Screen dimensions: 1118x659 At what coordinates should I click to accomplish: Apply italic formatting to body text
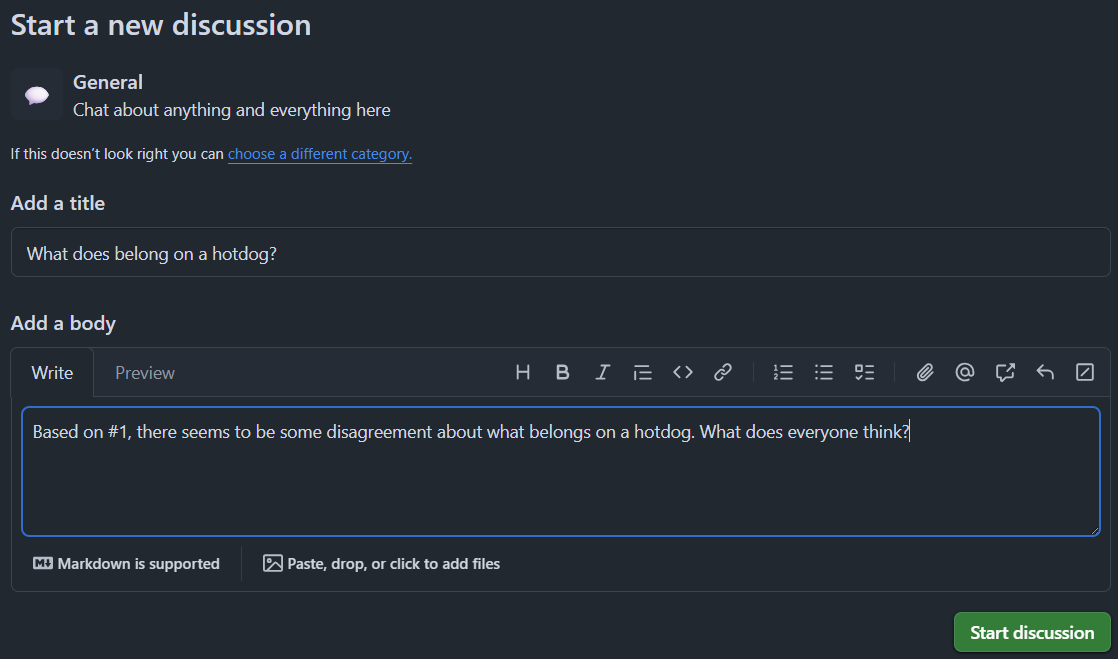click(602, 372)
